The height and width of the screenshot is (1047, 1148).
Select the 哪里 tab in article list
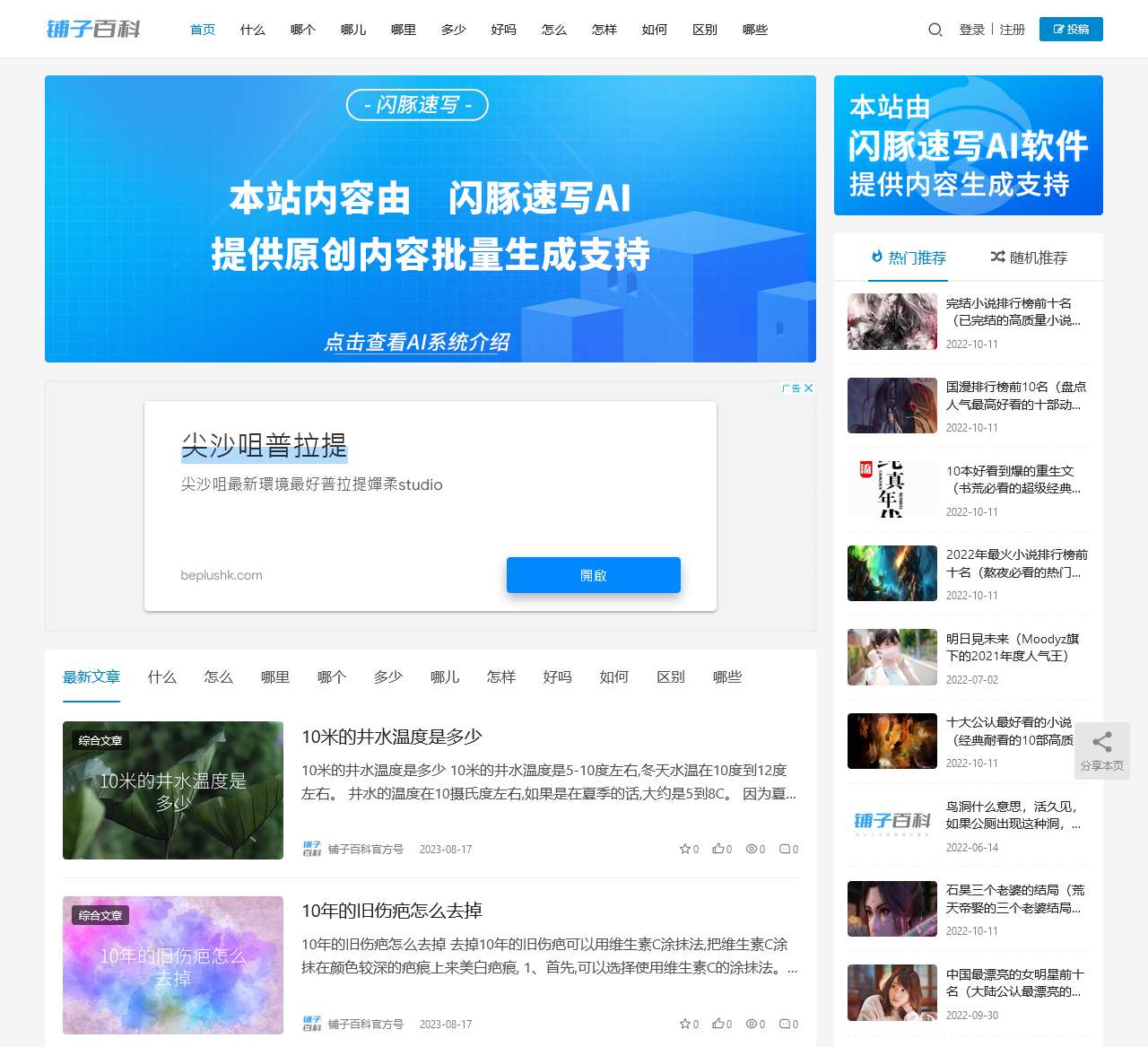tap(275, 677)
